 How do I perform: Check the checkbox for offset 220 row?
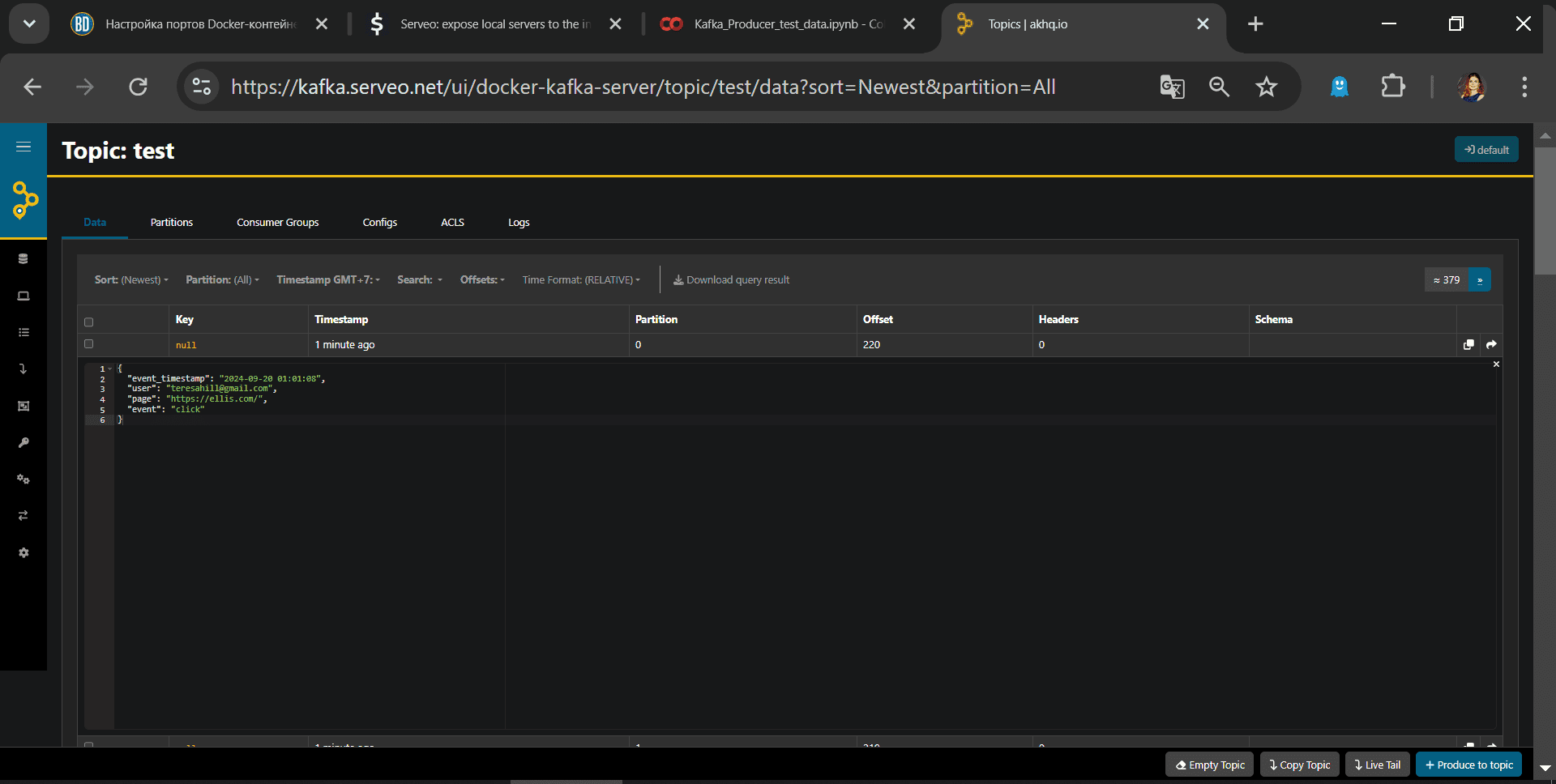89,344
